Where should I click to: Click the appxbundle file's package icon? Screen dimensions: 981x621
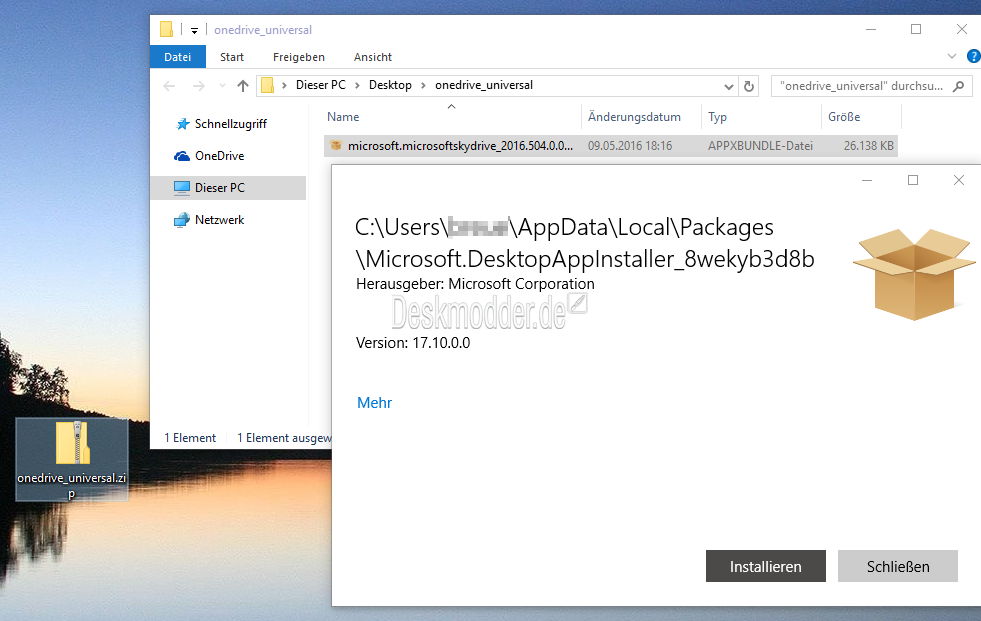coord(336,146)
